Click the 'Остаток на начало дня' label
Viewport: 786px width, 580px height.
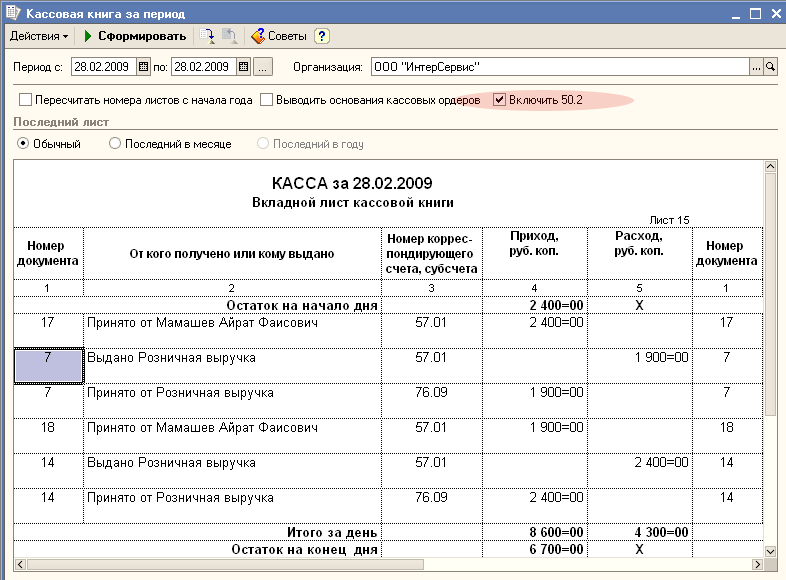[302, 305]
